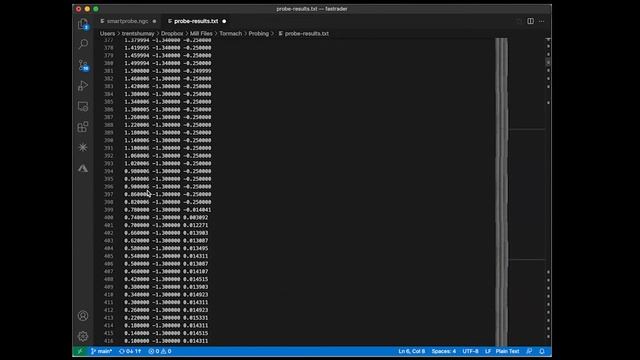Split the editor to the right
The height and width of the screenshot is (360, 640).
[x=530, y=21]
